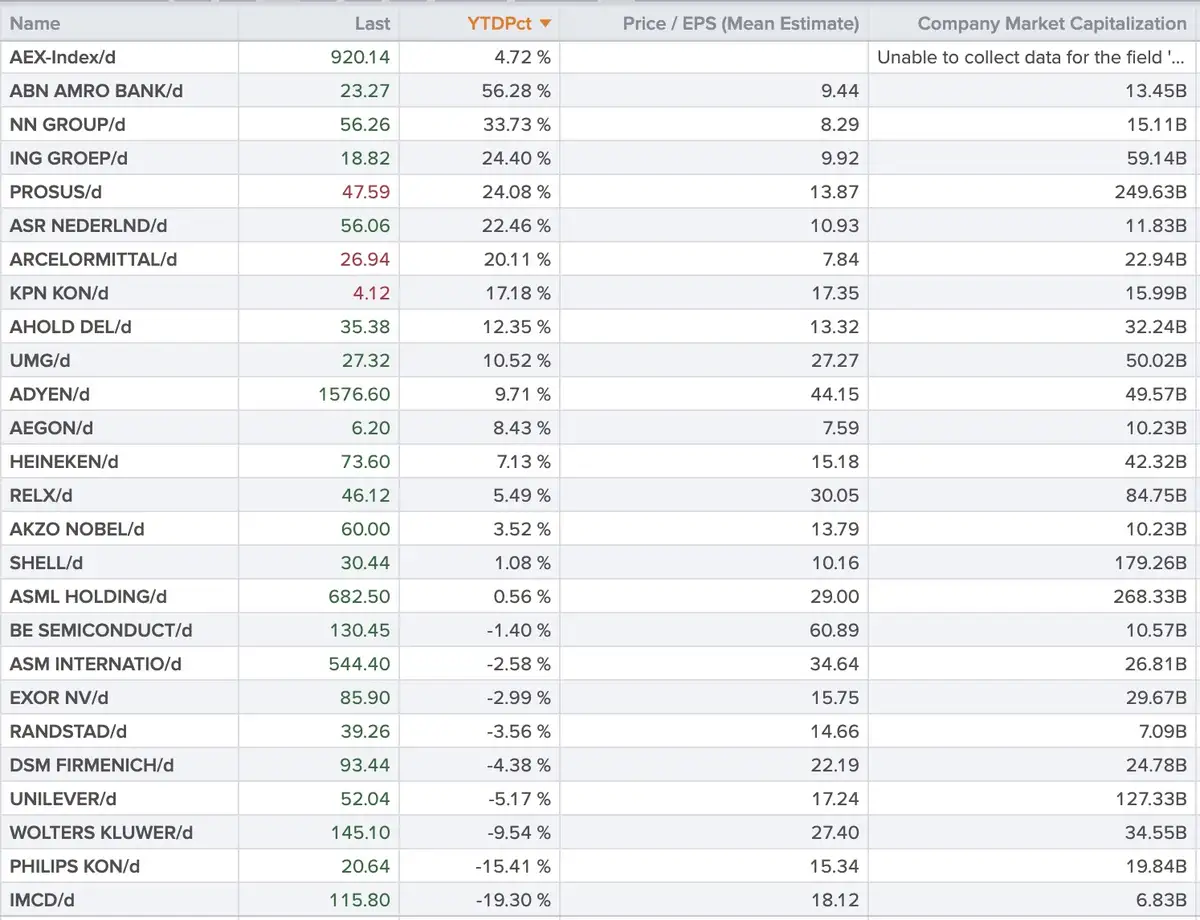Click the AEX-Index last value 920.14
This screenshot has height=920, width=1200.
pos(360,57)
